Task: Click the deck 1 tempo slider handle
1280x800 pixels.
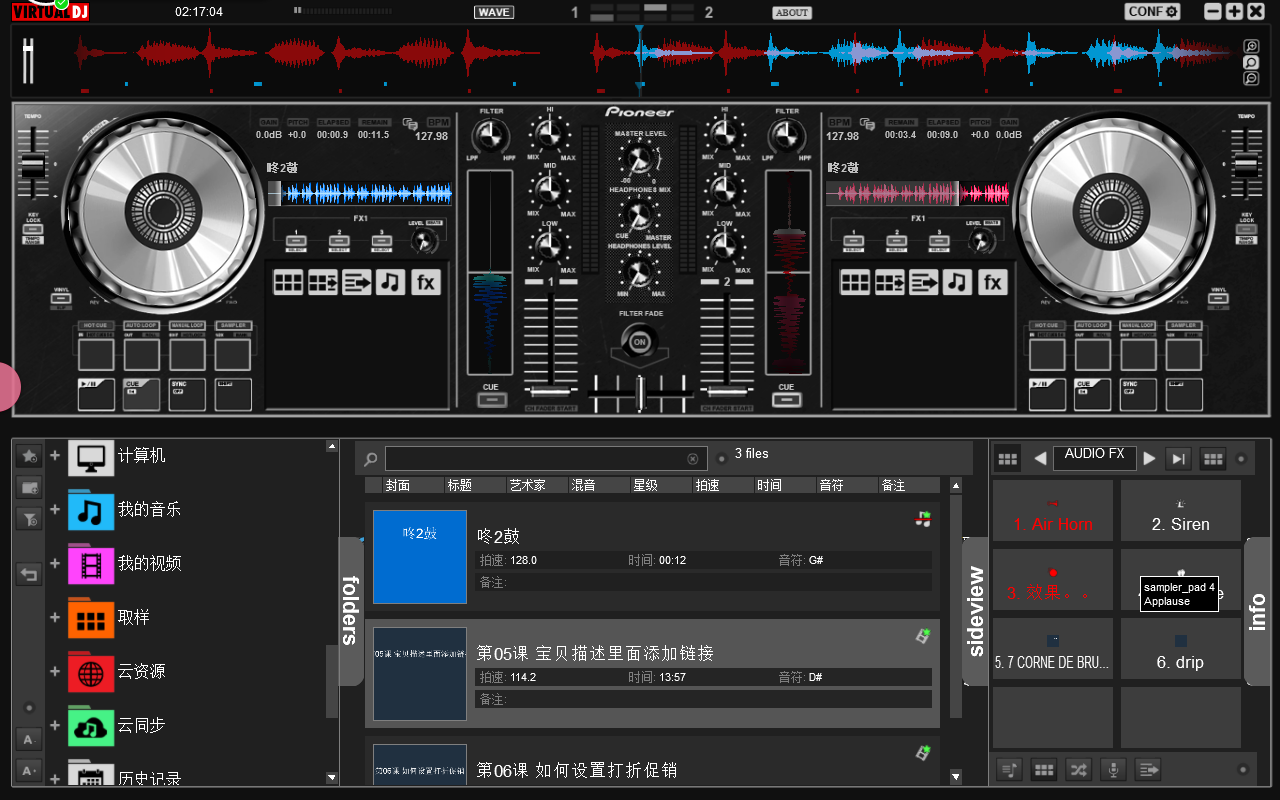Action: (x=34, y=167)
